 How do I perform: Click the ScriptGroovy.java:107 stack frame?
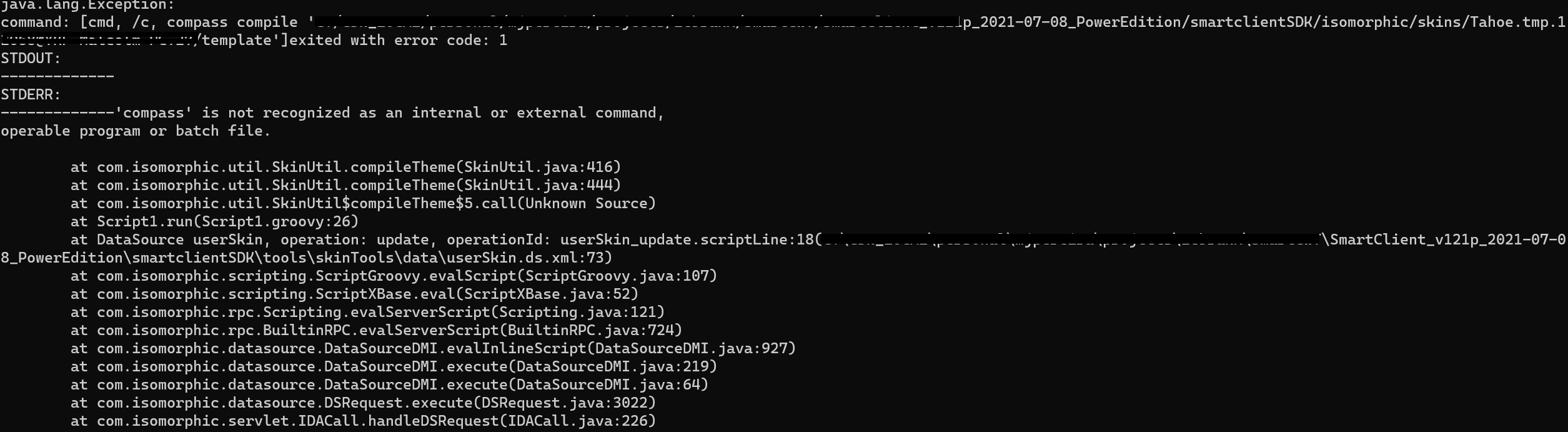click(394, 276)
